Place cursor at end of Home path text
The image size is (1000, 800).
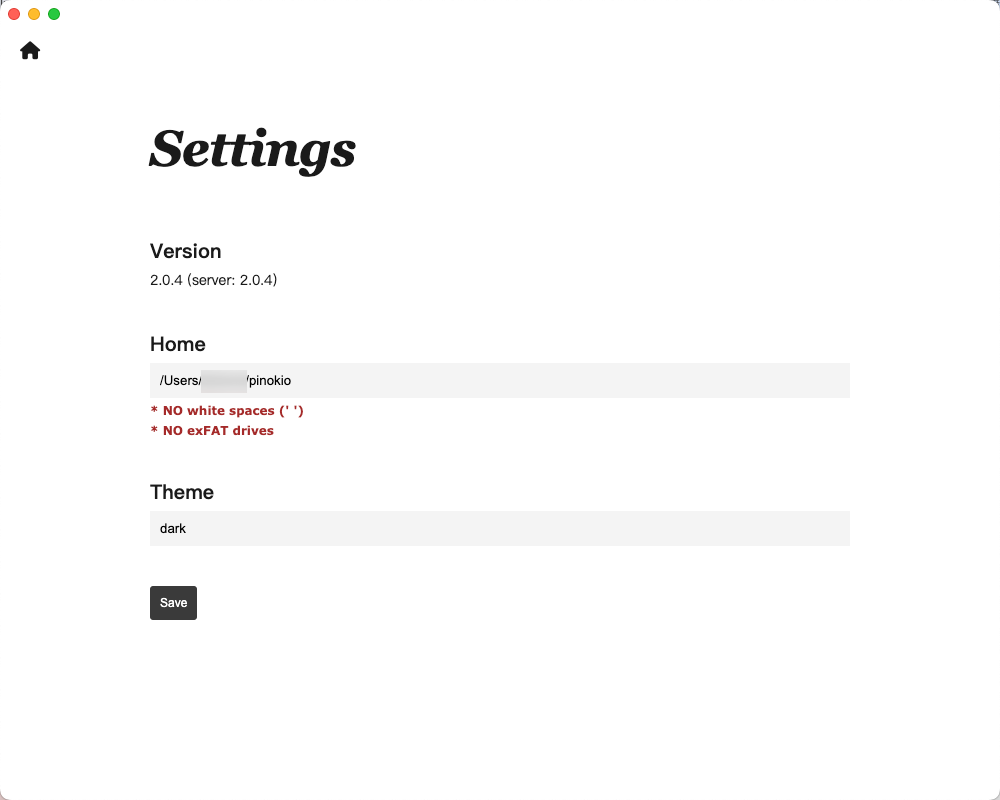coord(291,381)
